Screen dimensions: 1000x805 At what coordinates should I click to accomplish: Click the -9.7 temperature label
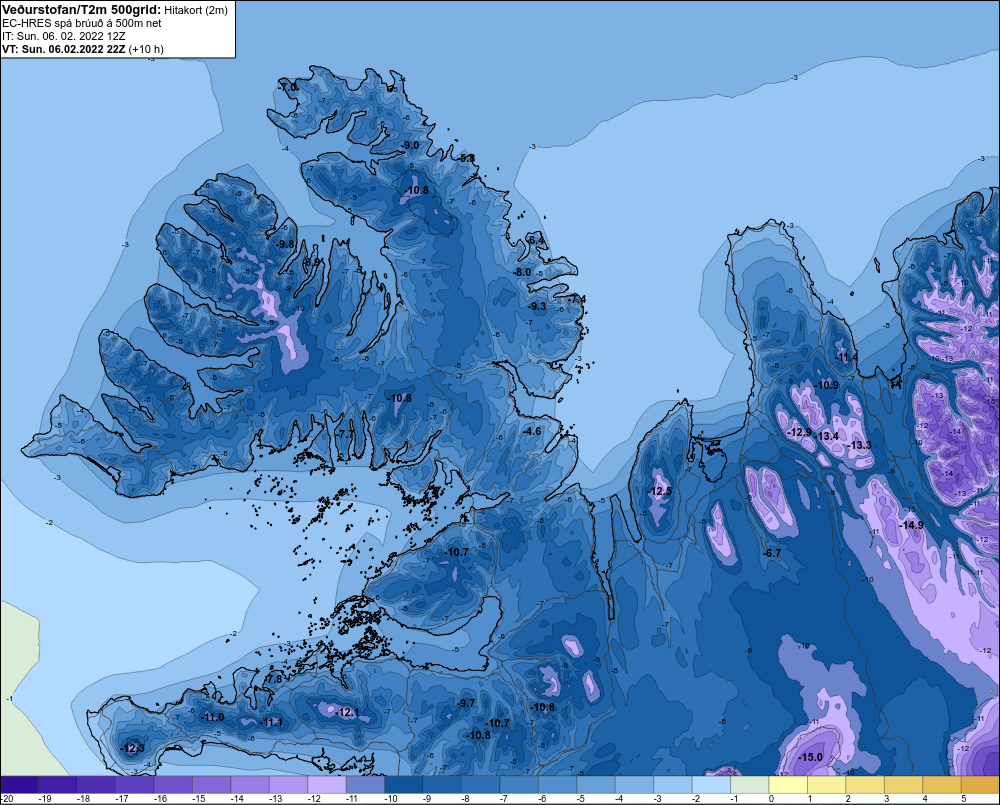(466, 703)
